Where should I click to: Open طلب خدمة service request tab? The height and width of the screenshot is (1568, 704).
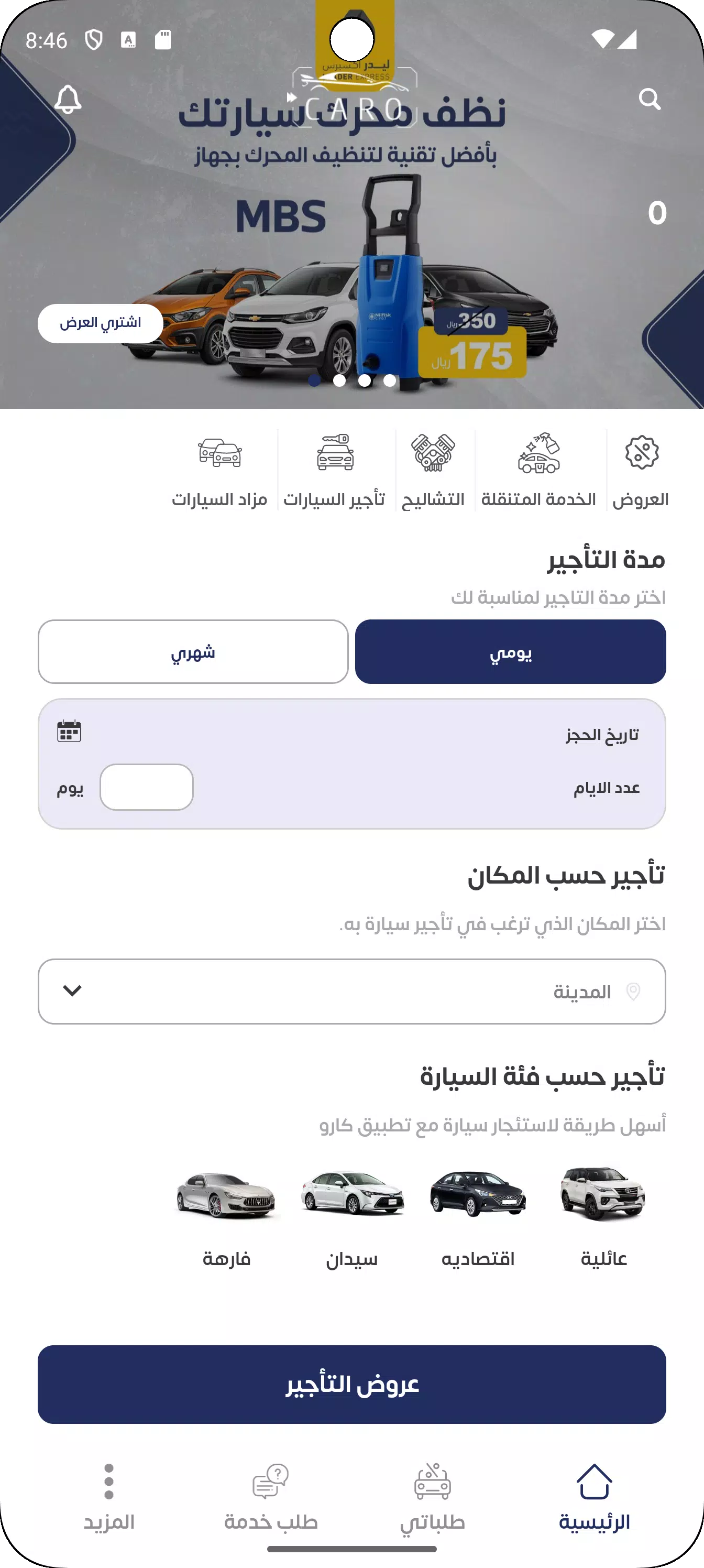click(x=271, y=1498)
